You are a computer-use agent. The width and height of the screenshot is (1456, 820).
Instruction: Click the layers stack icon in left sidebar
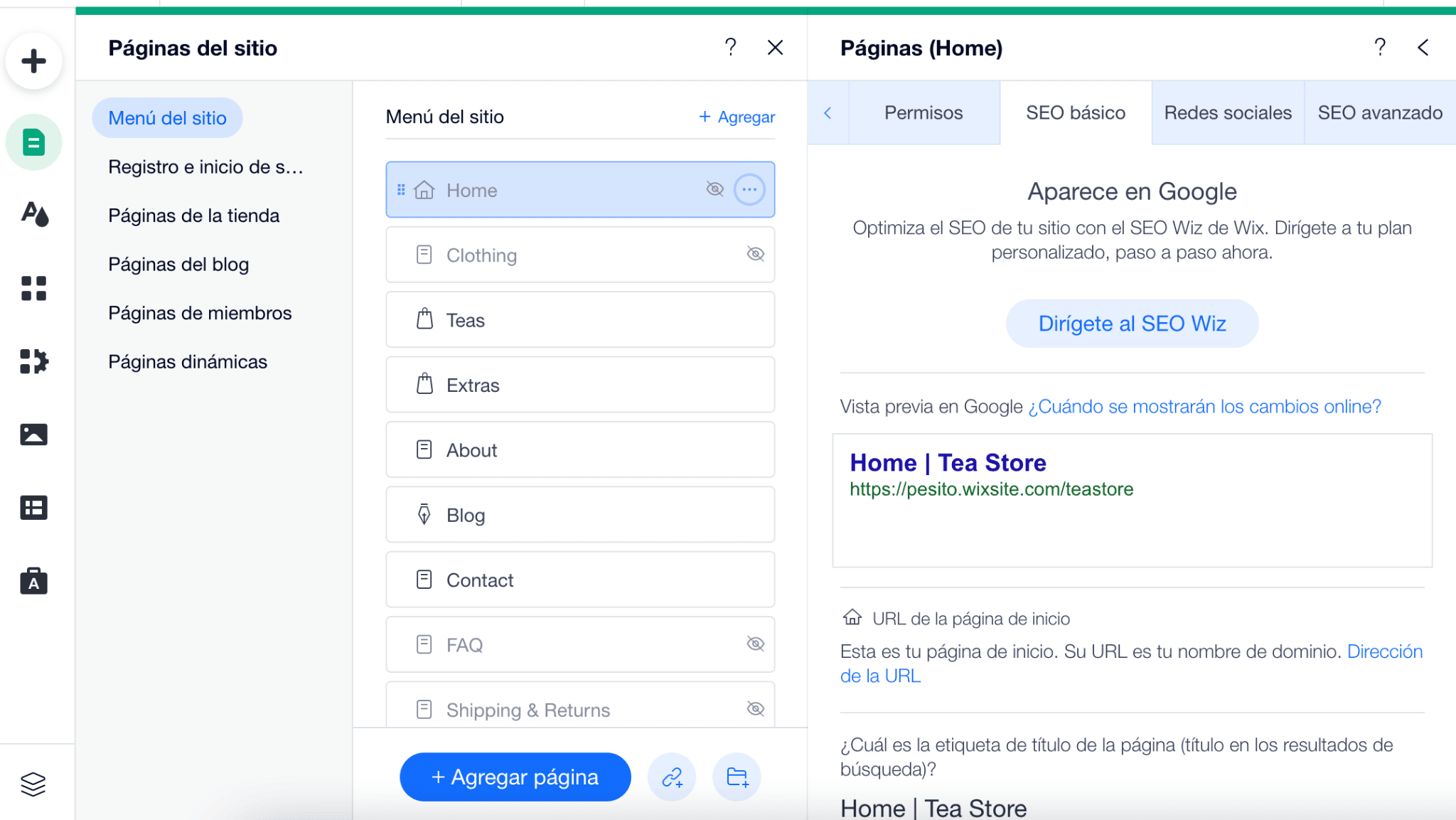[x=34, y=782]
